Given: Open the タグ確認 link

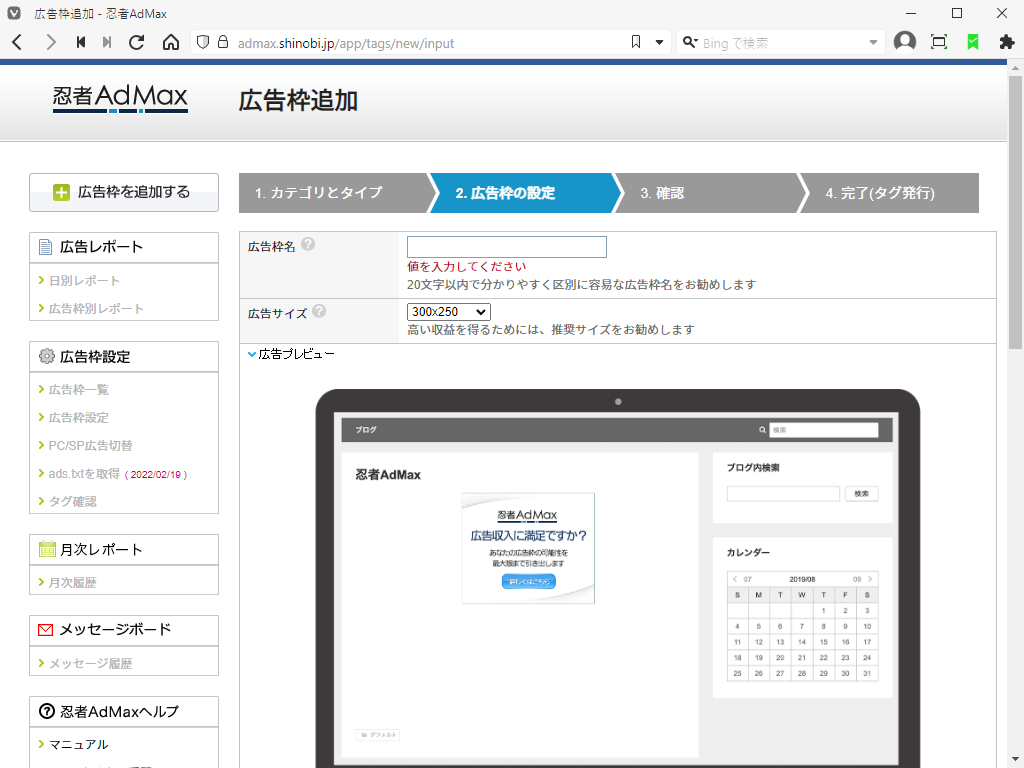Looking at the screenshot, I should coord(72,502).
